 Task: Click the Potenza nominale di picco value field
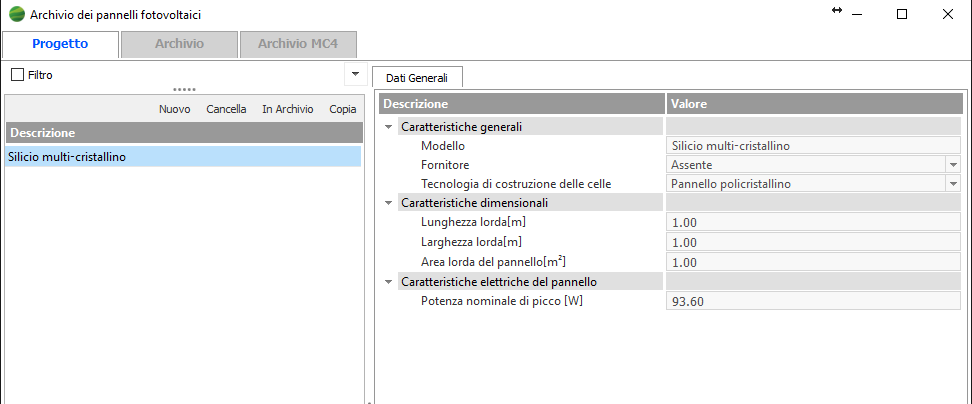pos(812,301)
